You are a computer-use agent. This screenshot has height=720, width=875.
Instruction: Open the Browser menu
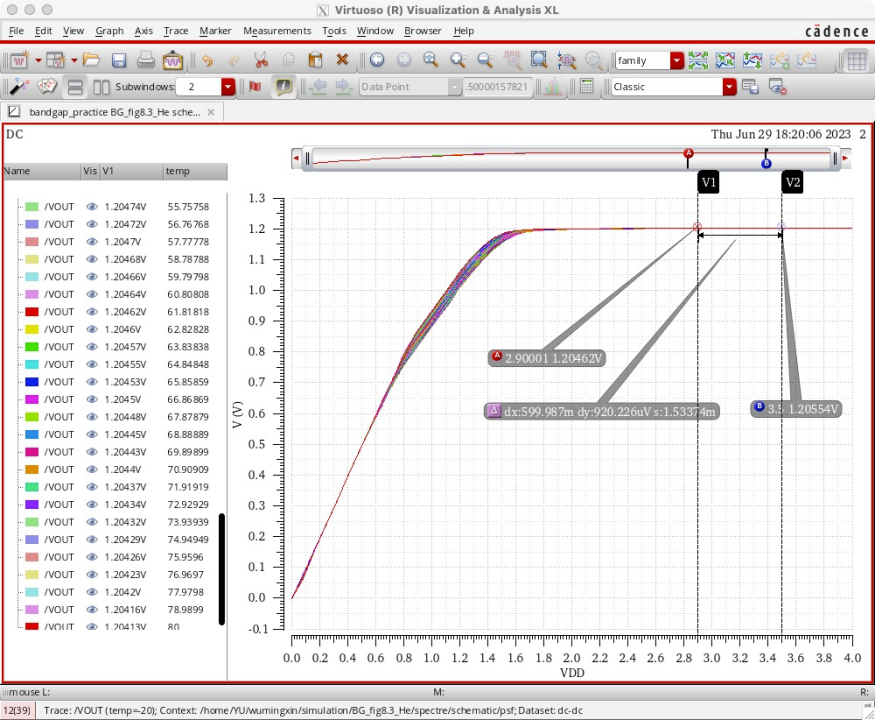tap(422, 31)
